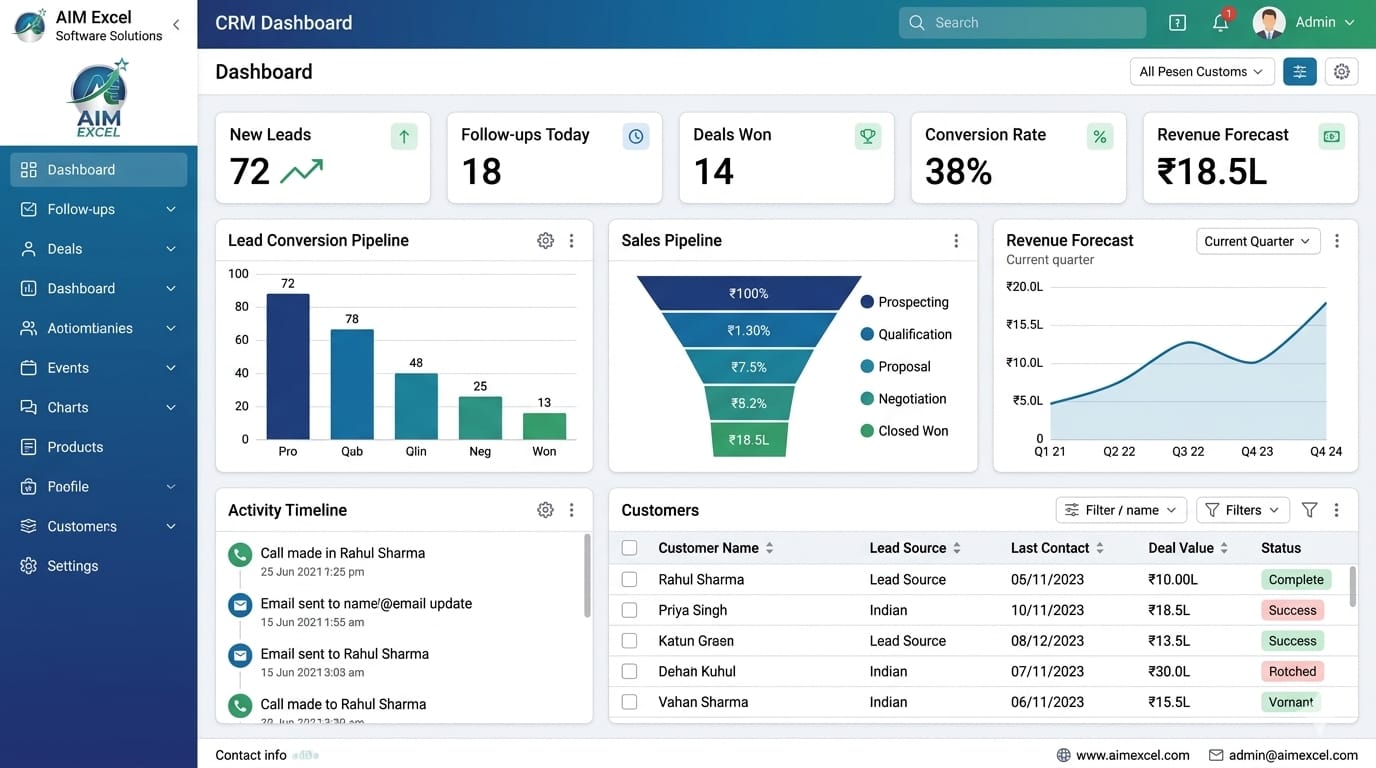Image resolution: width=1376 pixels, height=768 pixels.
Task: Open Settings in the sidebar
Action: coord(99,566)
